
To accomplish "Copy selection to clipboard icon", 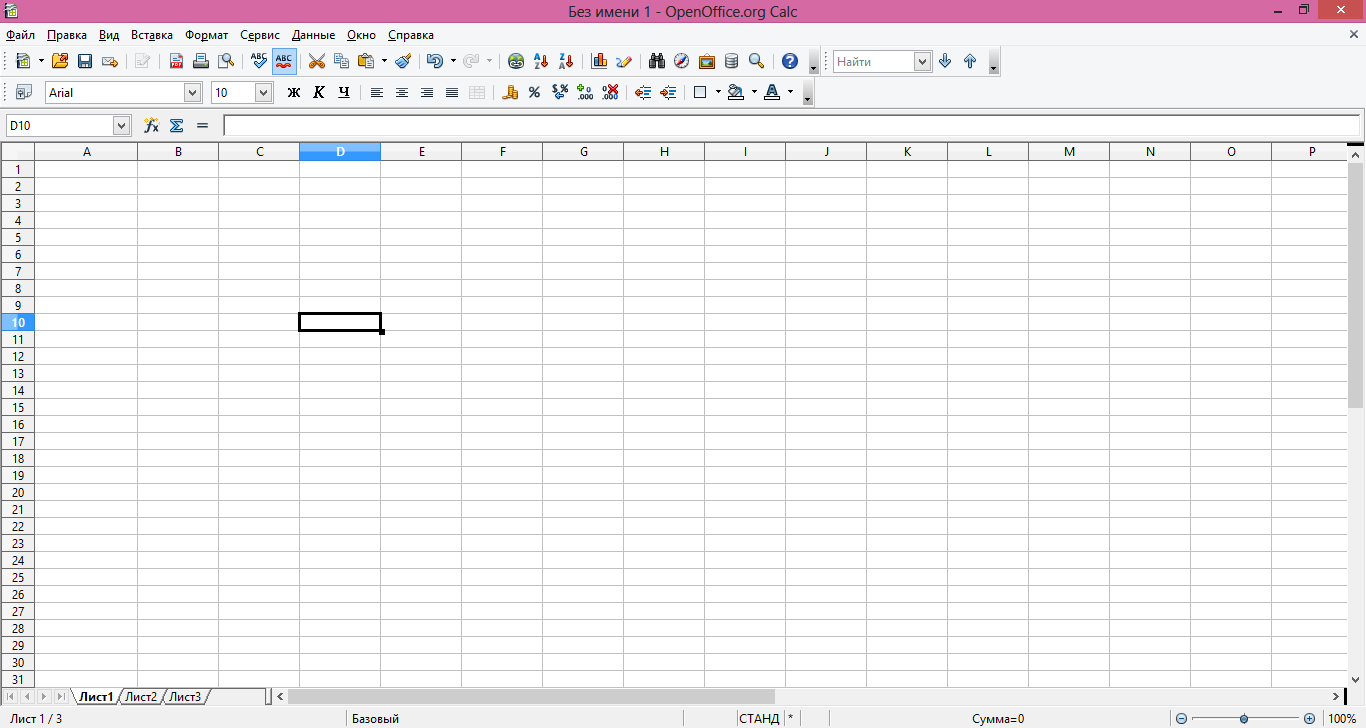I will tap(342, 61).
